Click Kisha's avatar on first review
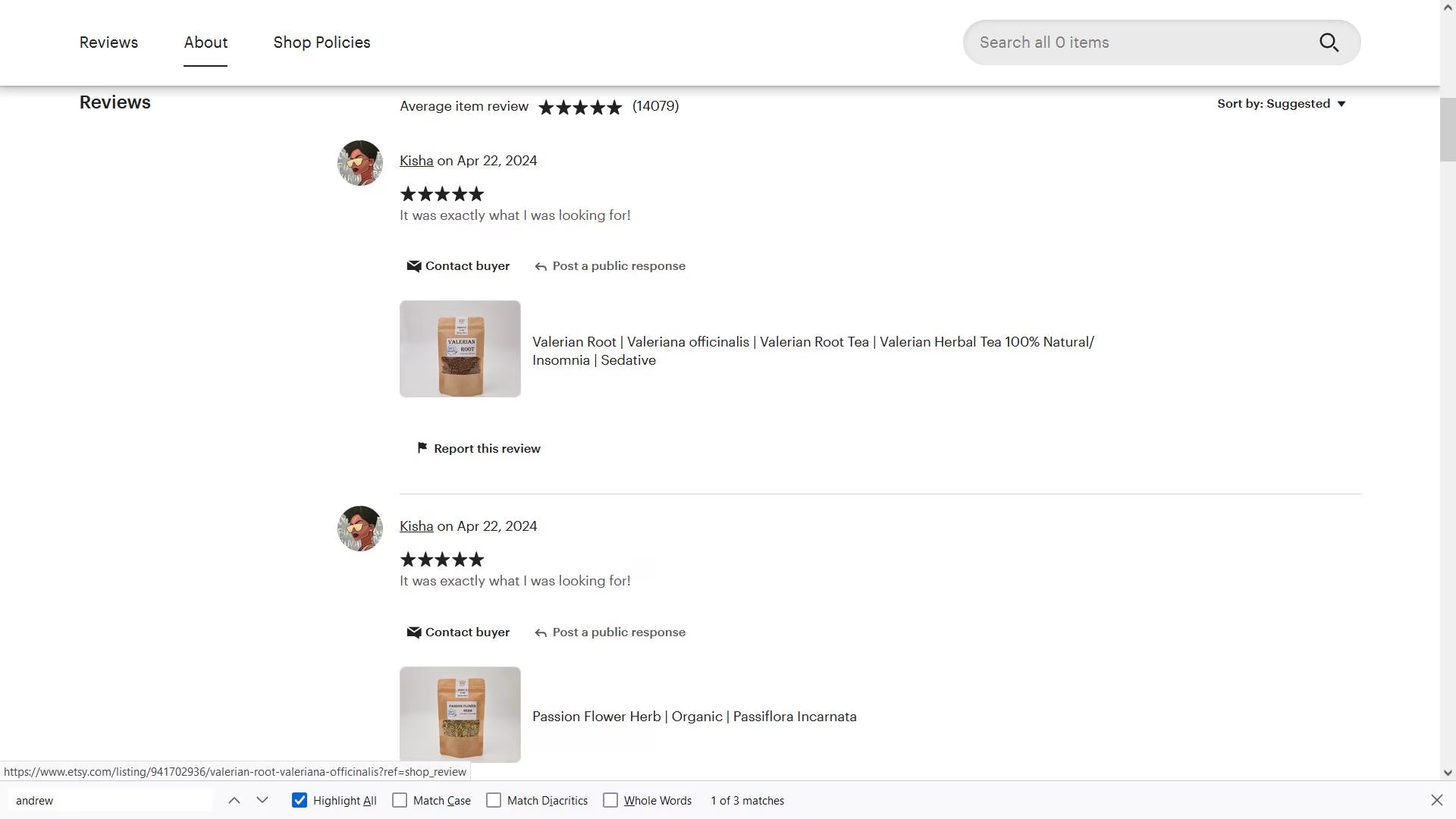 pos(359,163)
